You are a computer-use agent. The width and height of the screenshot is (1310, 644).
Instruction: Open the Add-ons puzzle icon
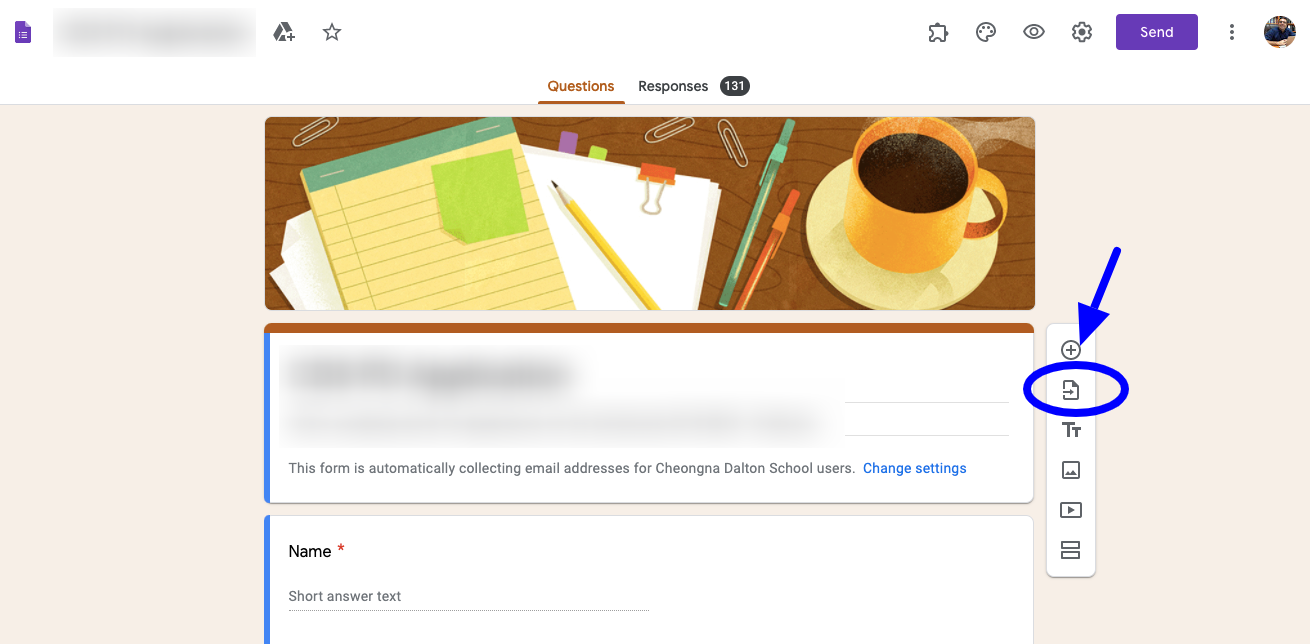click(x=938, y=32)
